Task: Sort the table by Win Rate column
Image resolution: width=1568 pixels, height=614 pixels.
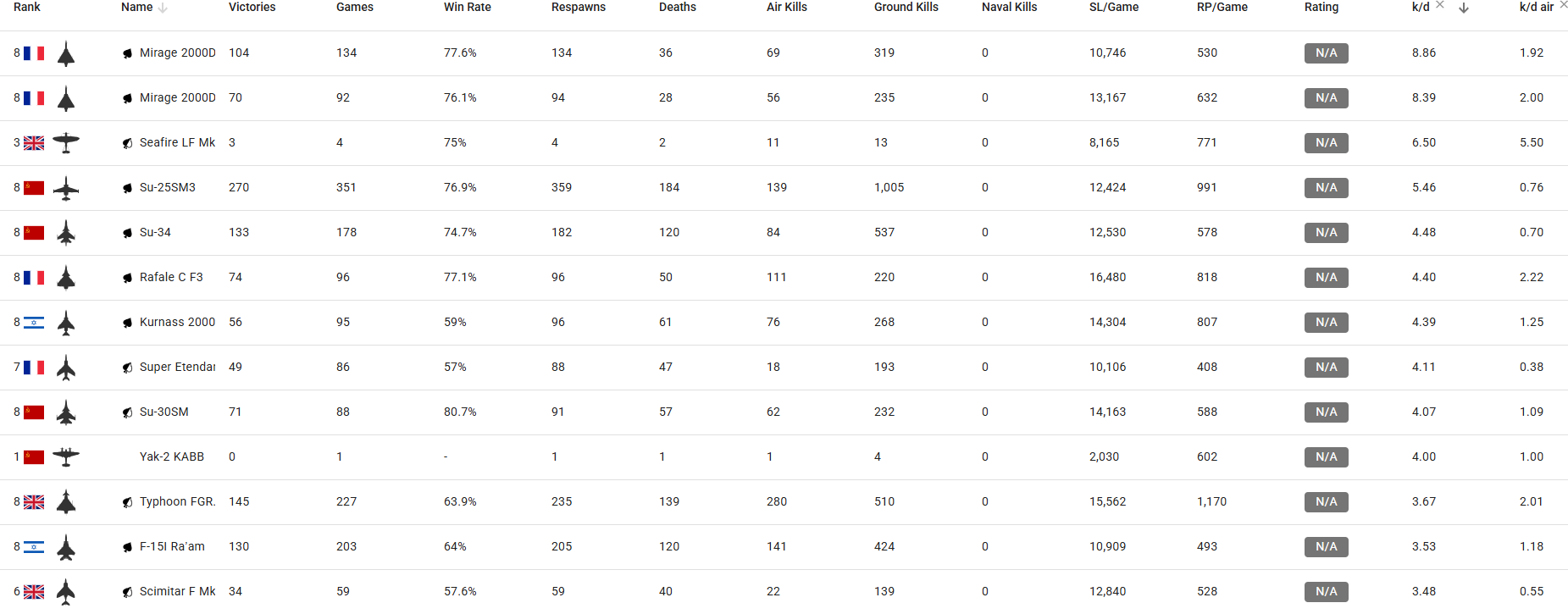Action: pos(468,7)
